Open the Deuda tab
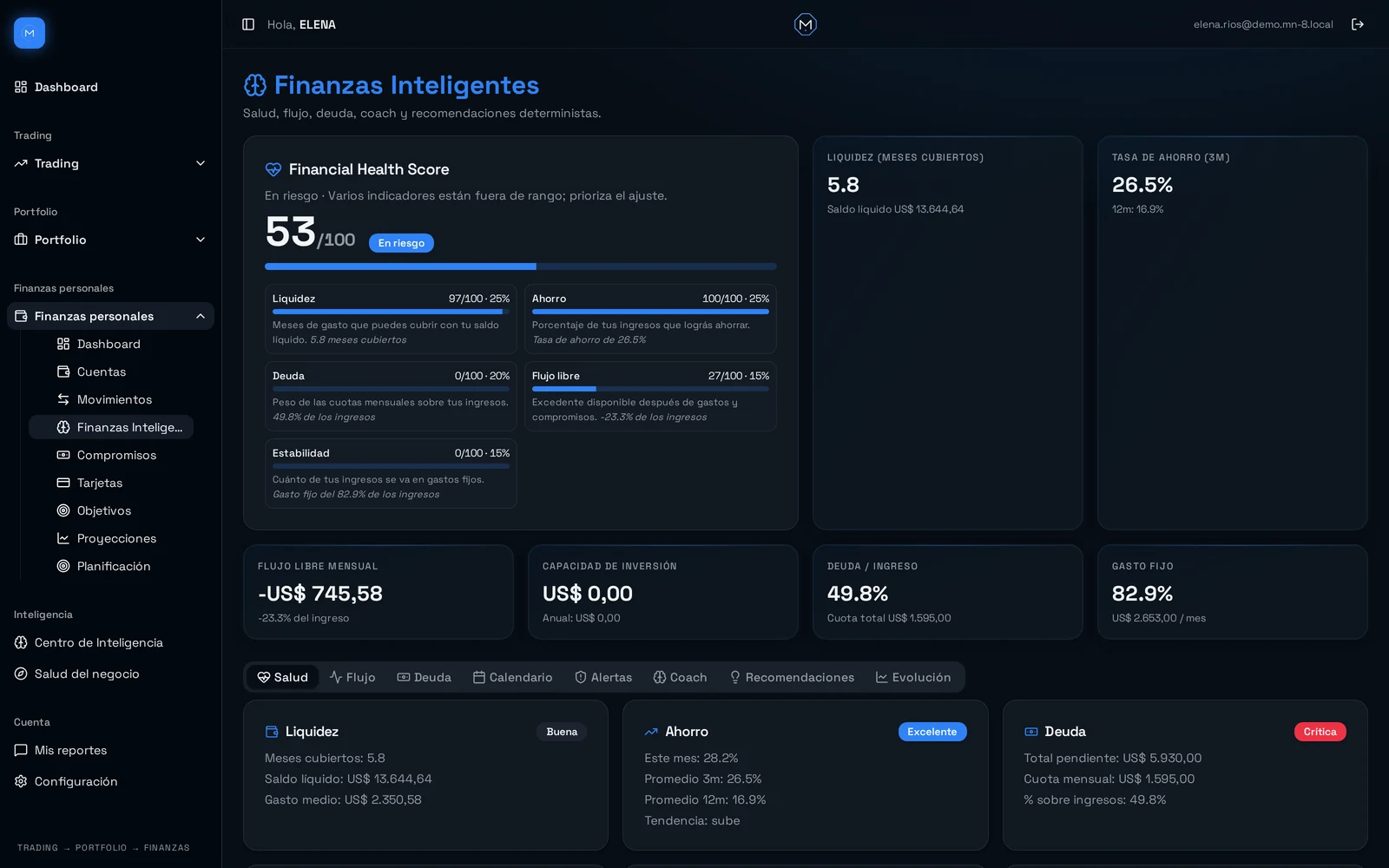The image size is (1389, 868). click(x=425, y=677)
